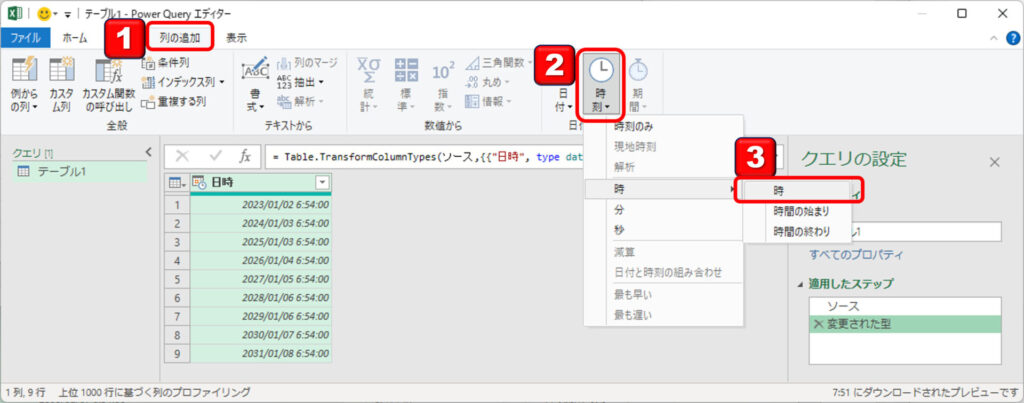Select the 変更された型 step

[x=904, y=324]
